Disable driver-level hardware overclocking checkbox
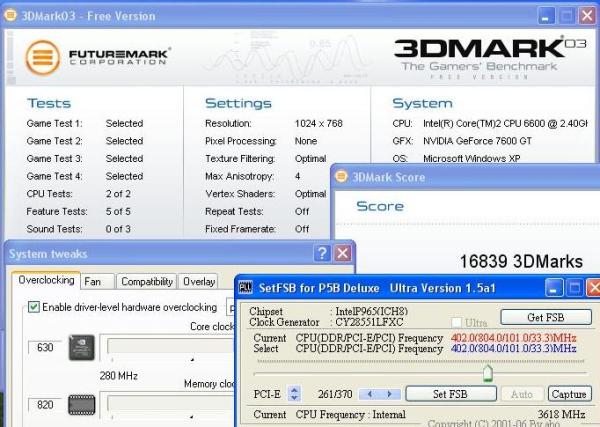 tap(34, 307)
